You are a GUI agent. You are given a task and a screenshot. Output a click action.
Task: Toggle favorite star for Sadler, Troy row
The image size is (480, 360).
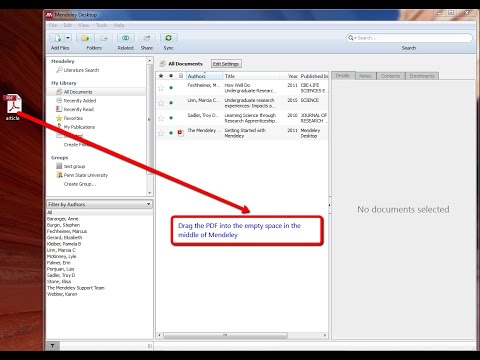click(161, 118)
